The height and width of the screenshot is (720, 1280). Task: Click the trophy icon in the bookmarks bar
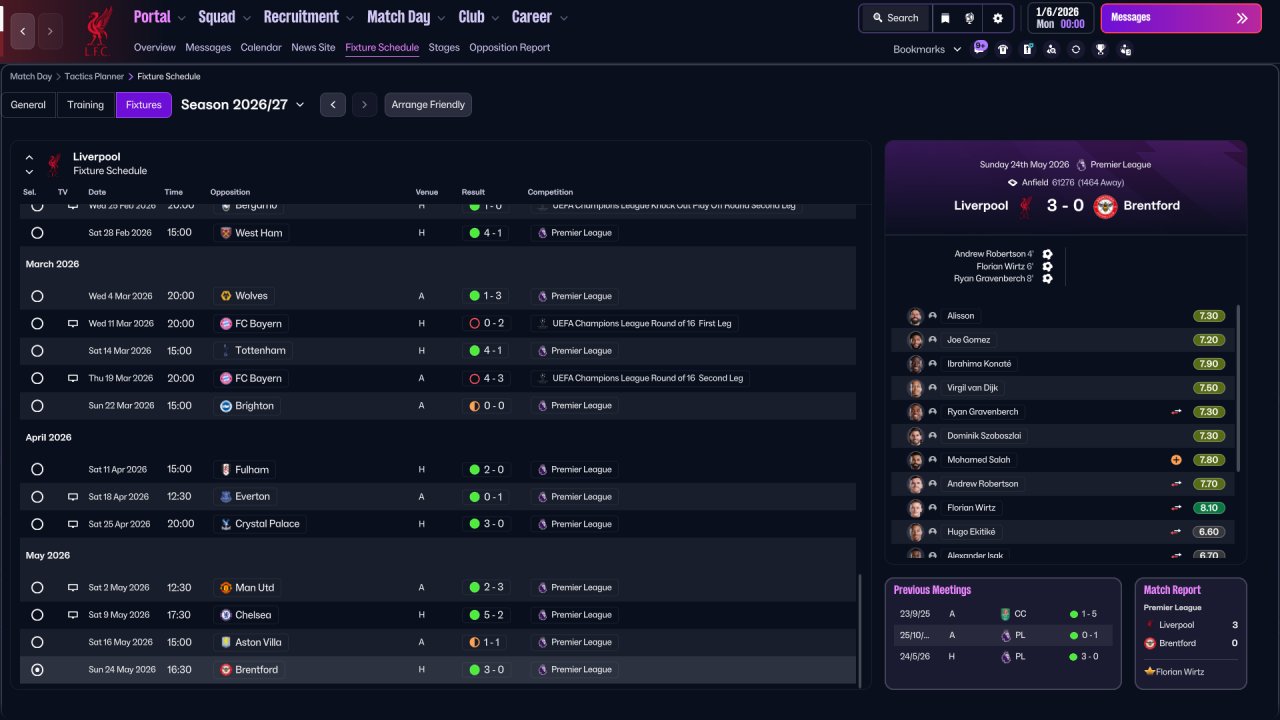tap(1101, 49)
